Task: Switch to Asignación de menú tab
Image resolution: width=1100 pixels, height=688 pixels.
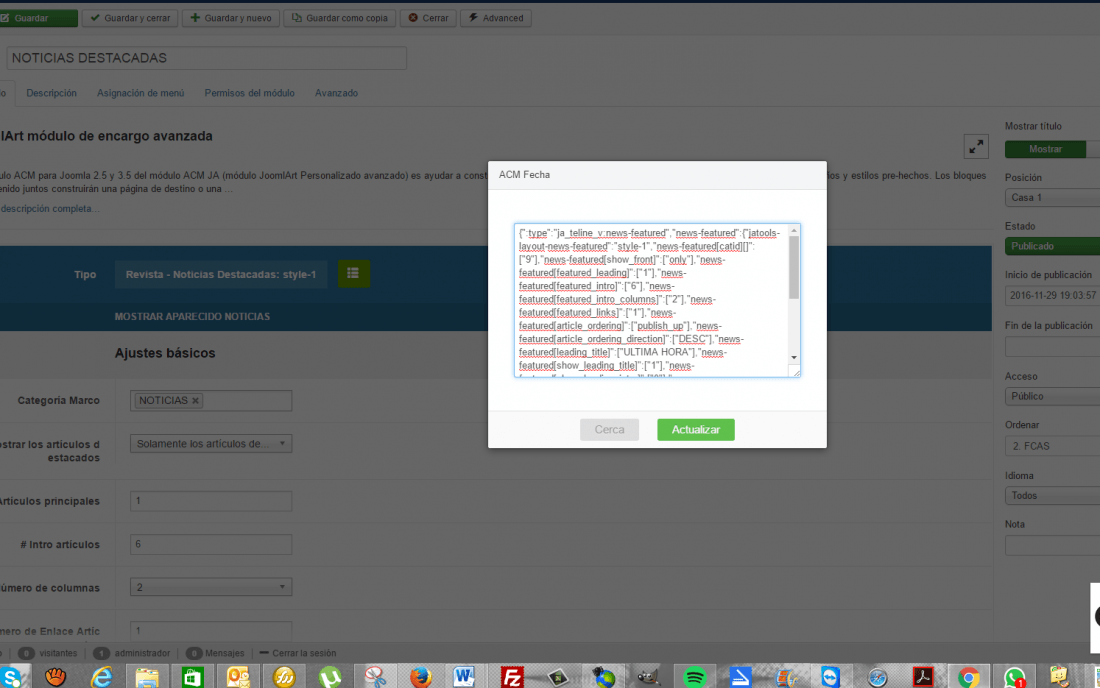Action: tap(140, 93)
